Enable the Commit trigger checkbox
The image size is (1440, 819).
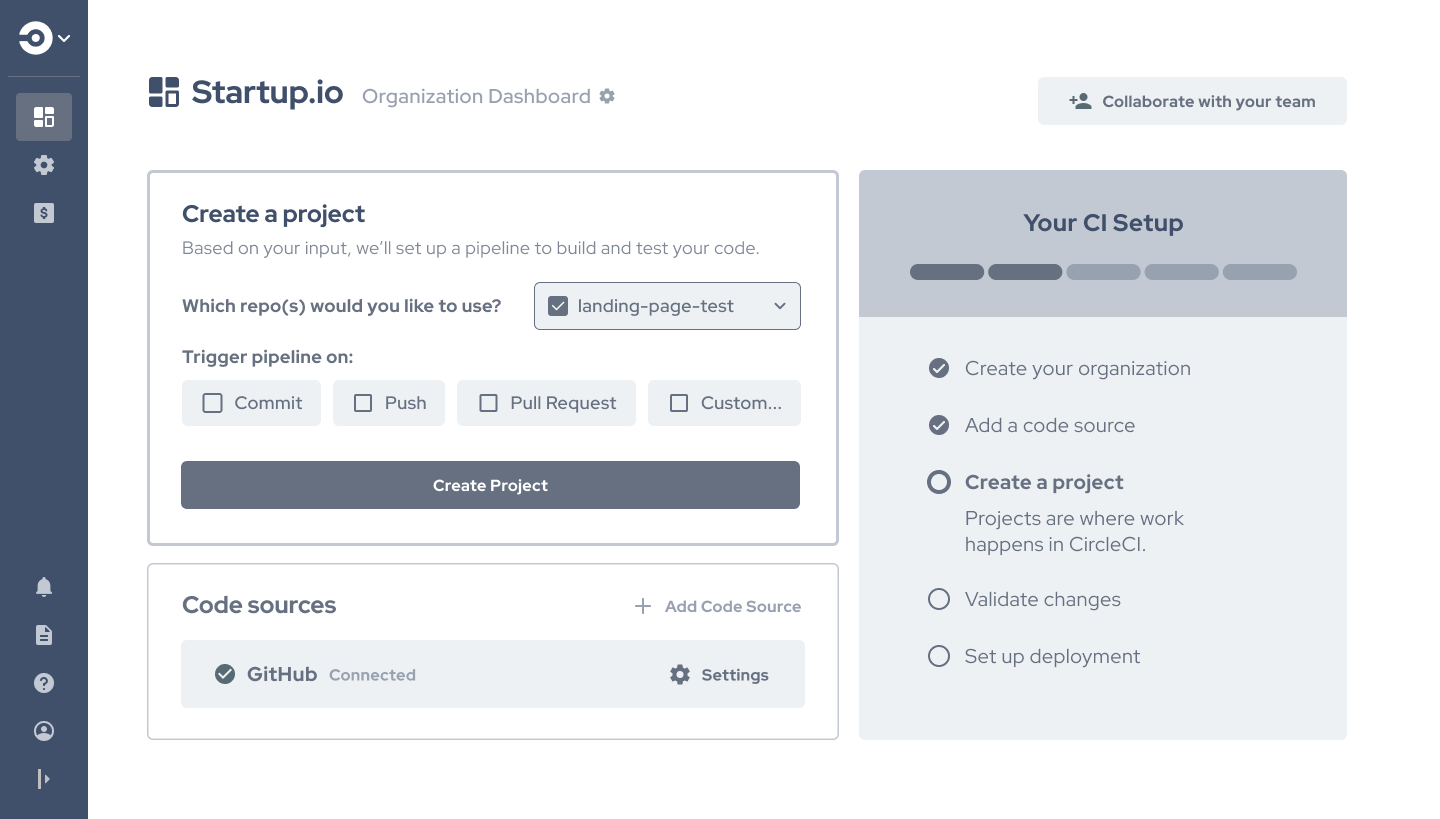[x=213, y=403]
